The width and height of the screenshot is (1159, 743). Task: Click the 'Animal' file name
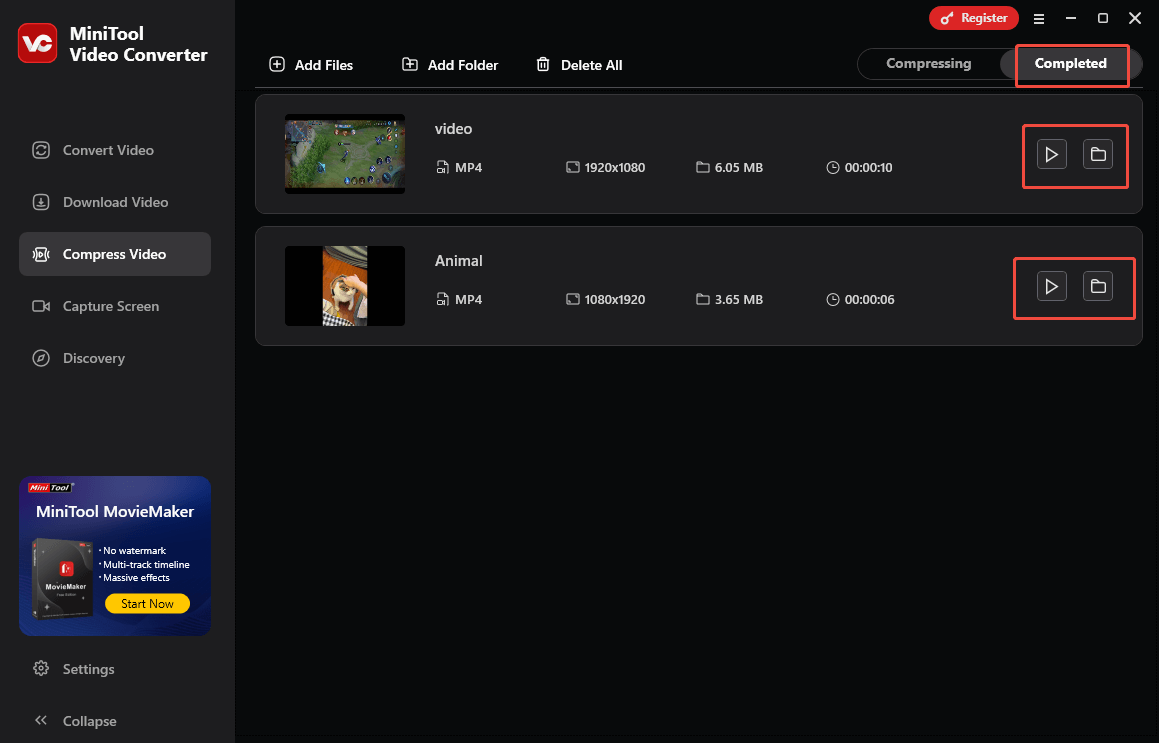click(458, 260)
